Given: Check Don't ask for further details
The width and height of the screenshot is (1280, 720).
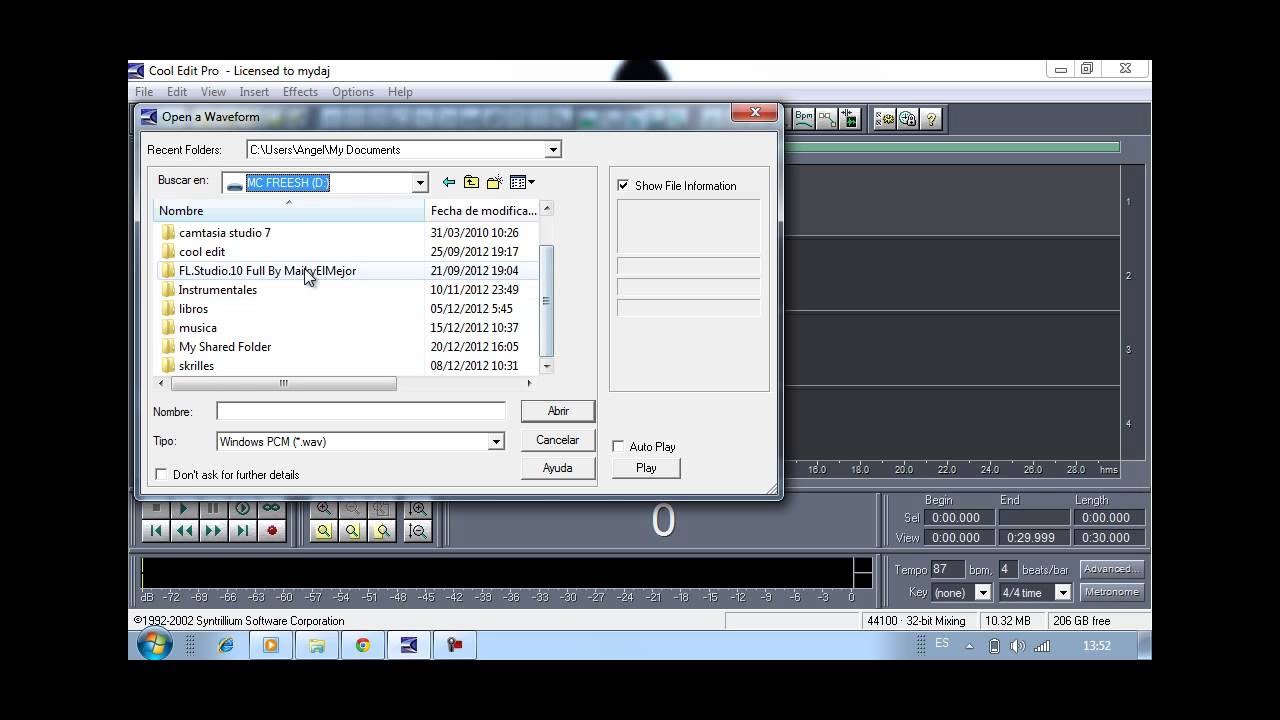Looking at the screenshot, I should point(161,474).
